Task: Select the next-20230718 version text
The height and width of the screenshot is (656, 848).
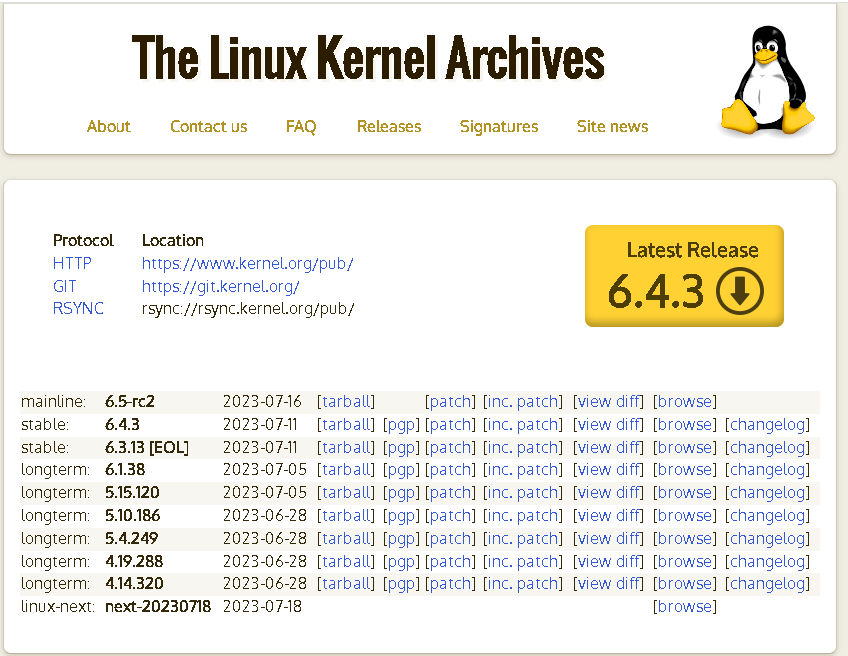Action: tap(158, 607)
